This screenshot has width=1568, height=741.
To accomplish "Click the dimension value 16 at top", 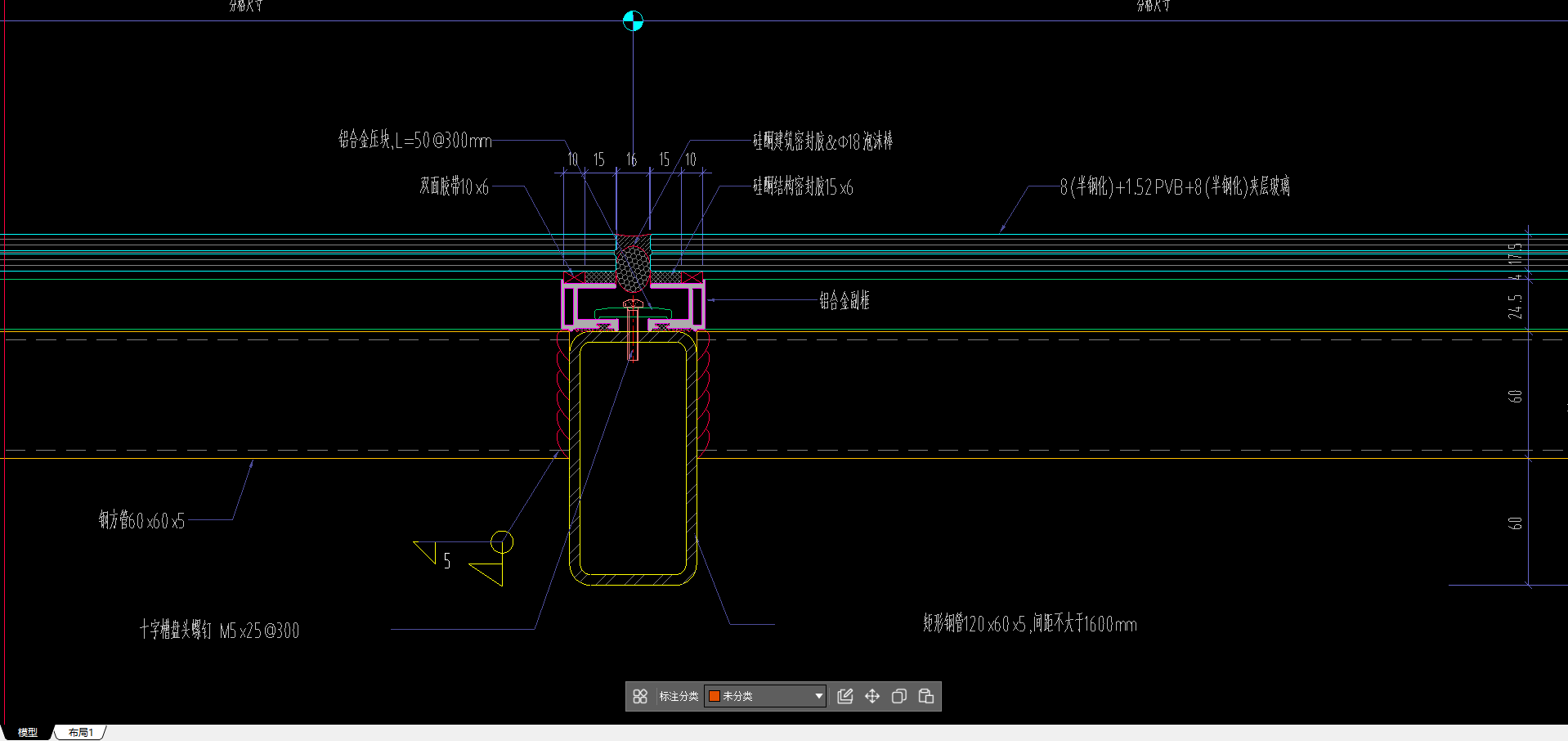I will tap(631, 159).
